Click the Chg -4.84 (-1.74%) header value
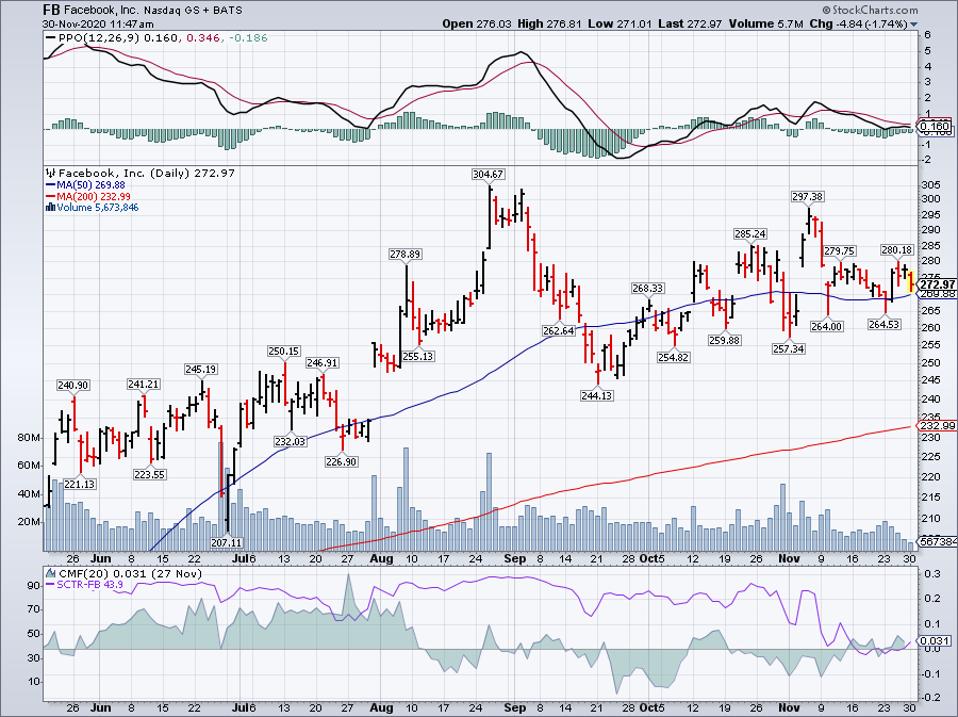This screenshot has height=717, width=958. pyautogui.click(x=859, y=24)
